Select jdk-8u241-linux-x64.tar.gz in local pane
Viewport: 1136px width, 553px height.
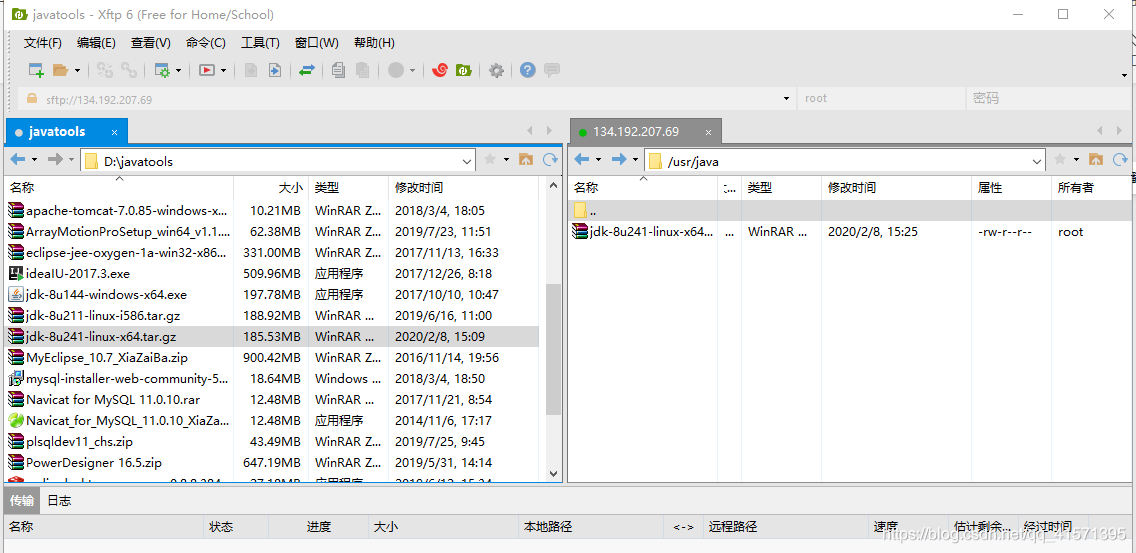[272, 336]
